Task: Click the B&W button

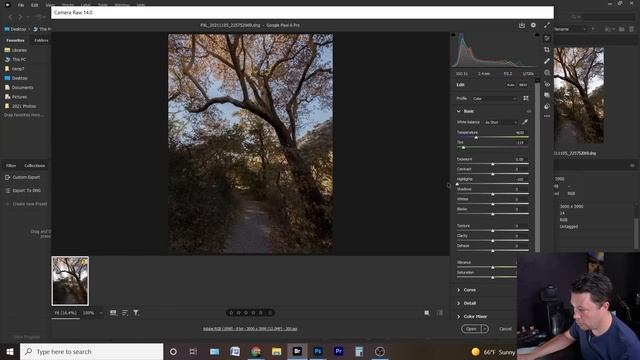Action: click(x=523, y=85)
